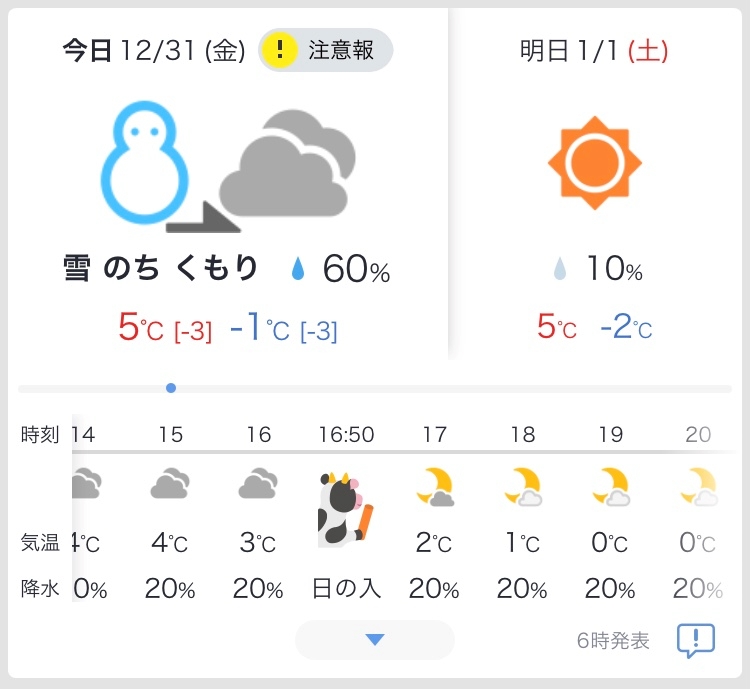The image size is (750, 689).
Task: Click the 60% precipitation droplet icon
Action: point(298,268)
